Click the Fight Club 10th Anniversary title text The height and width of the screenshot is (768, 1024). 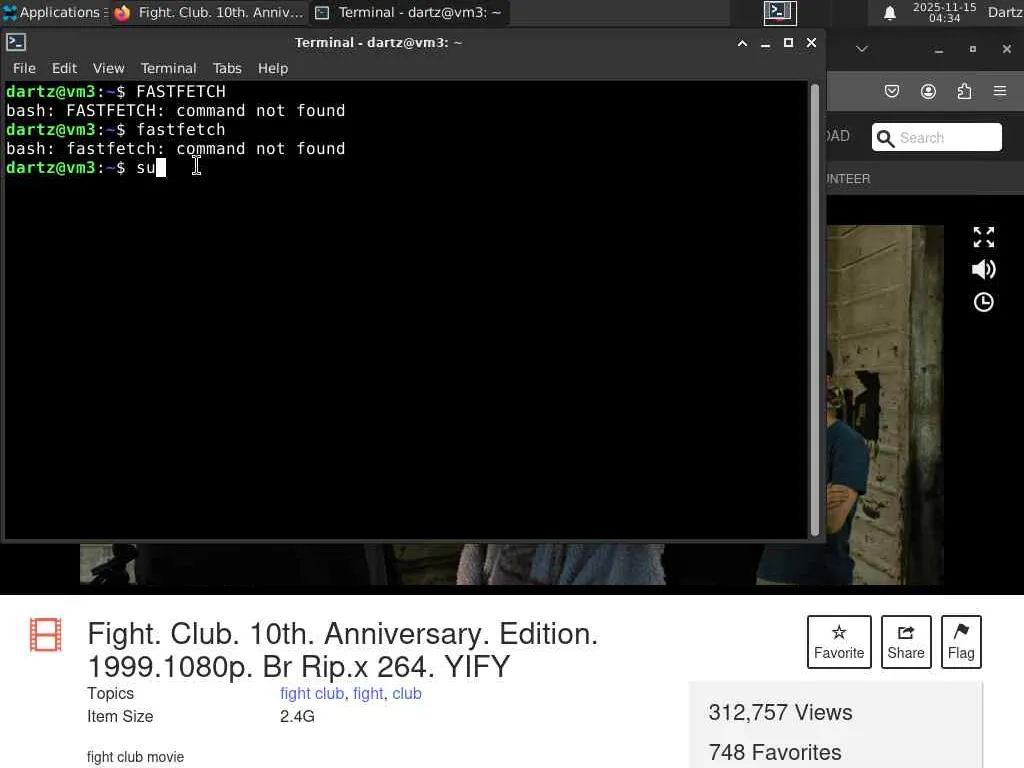click(x=343, y=650)
